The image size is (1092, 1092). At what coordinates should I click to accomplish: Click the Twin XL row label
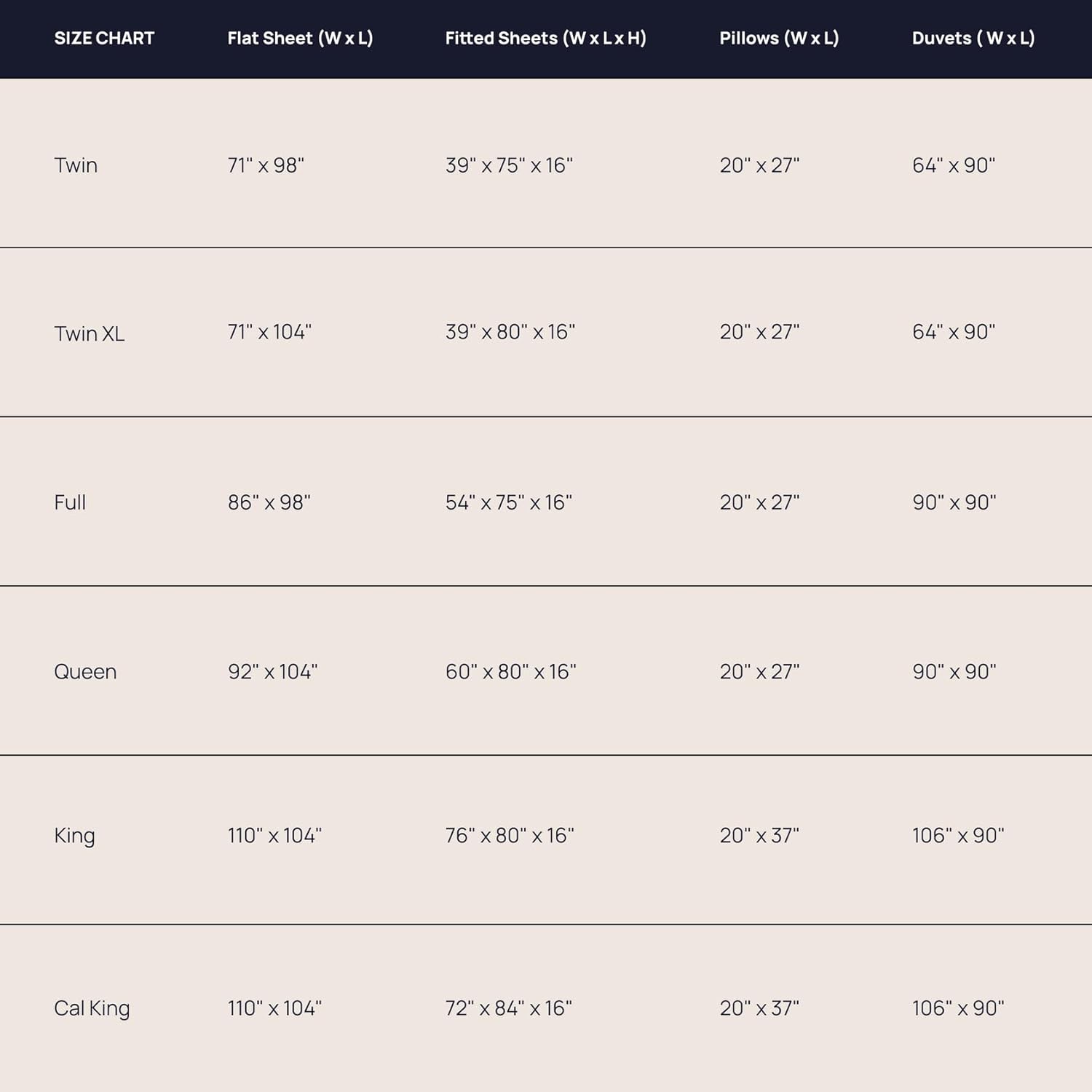point(89,333)
